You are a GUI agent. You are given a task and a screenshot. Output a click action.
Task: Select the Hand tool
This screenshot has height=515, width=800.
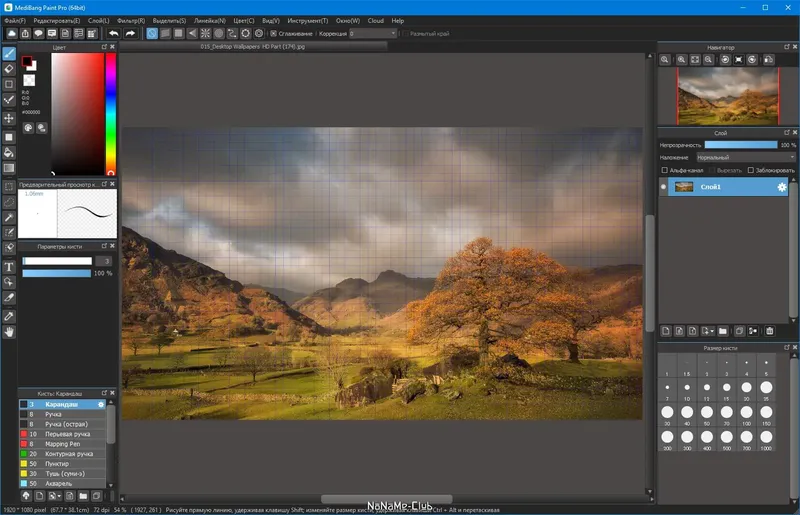click(9, 332)
